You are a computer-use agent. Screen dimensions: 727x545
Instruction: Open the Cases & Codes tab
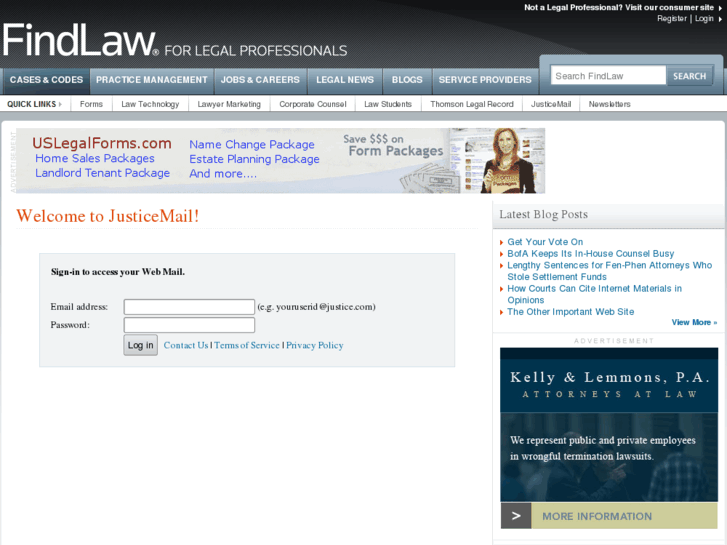click(x=46, y=80)
